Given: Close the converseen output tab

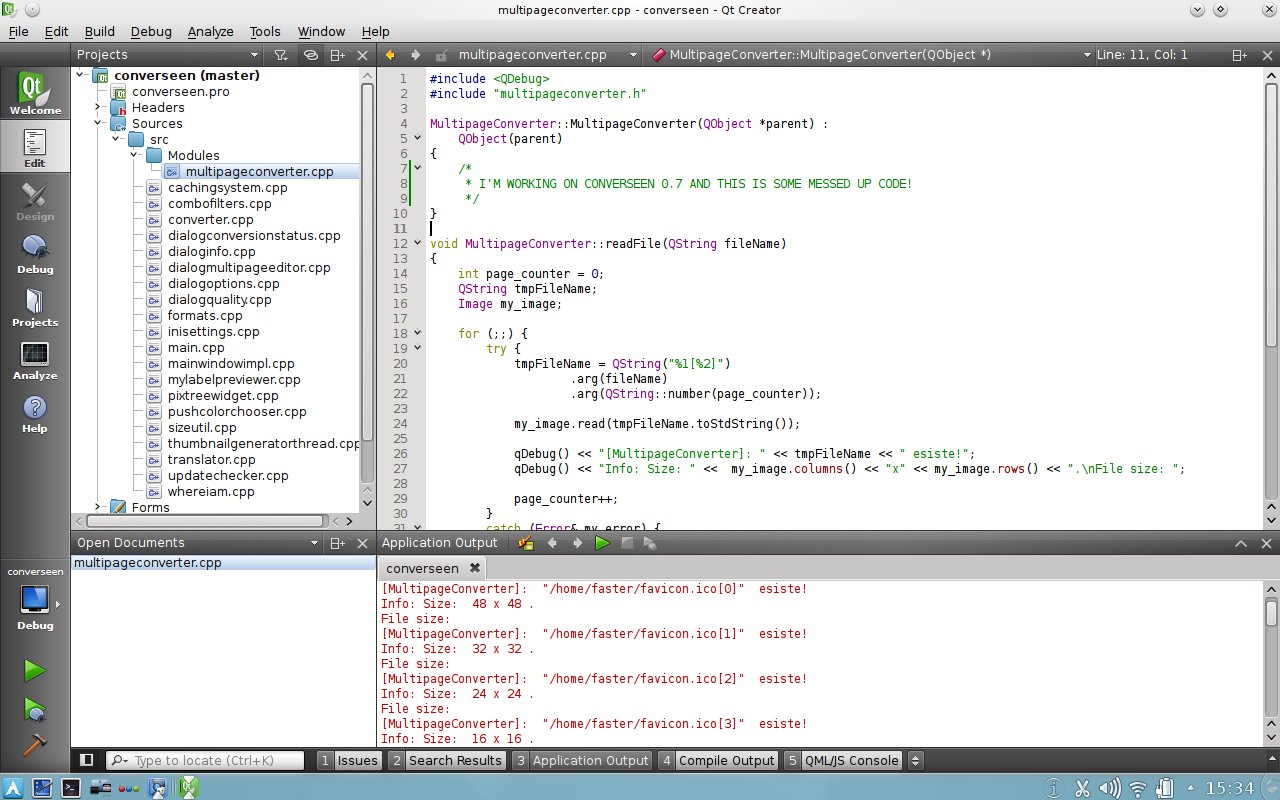Looking at the screenshot, I should click(475, 568).
